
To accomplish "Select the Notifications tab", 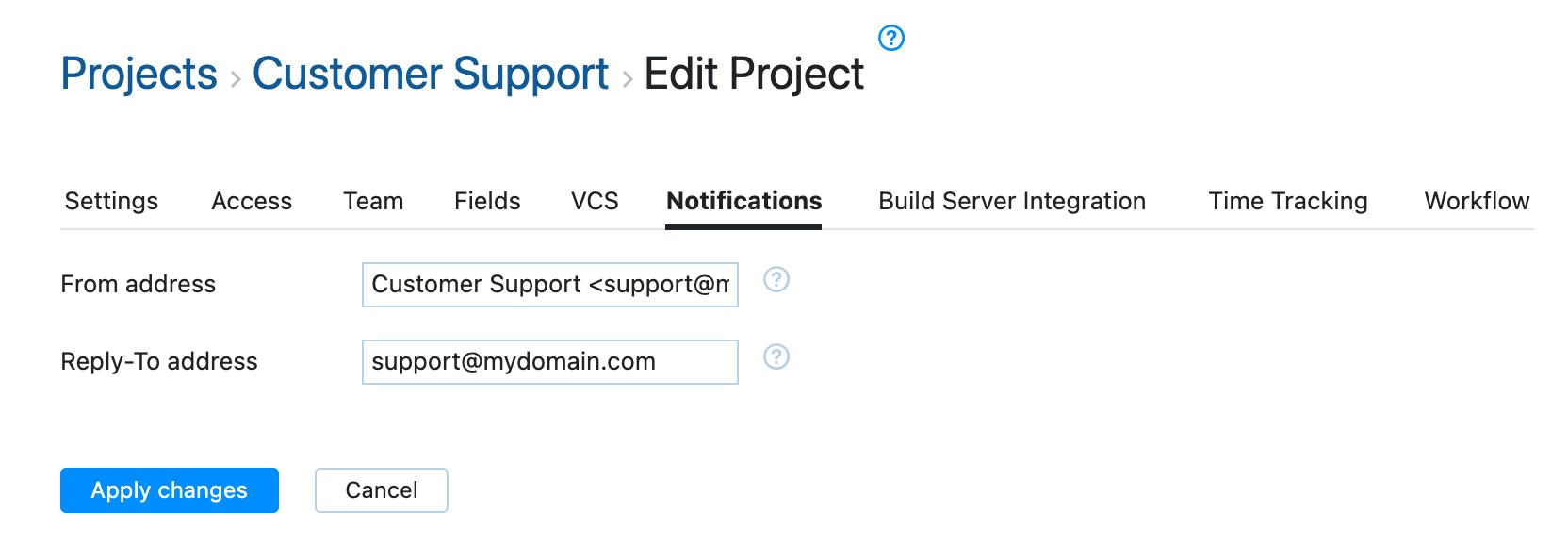I will (743, 201).
